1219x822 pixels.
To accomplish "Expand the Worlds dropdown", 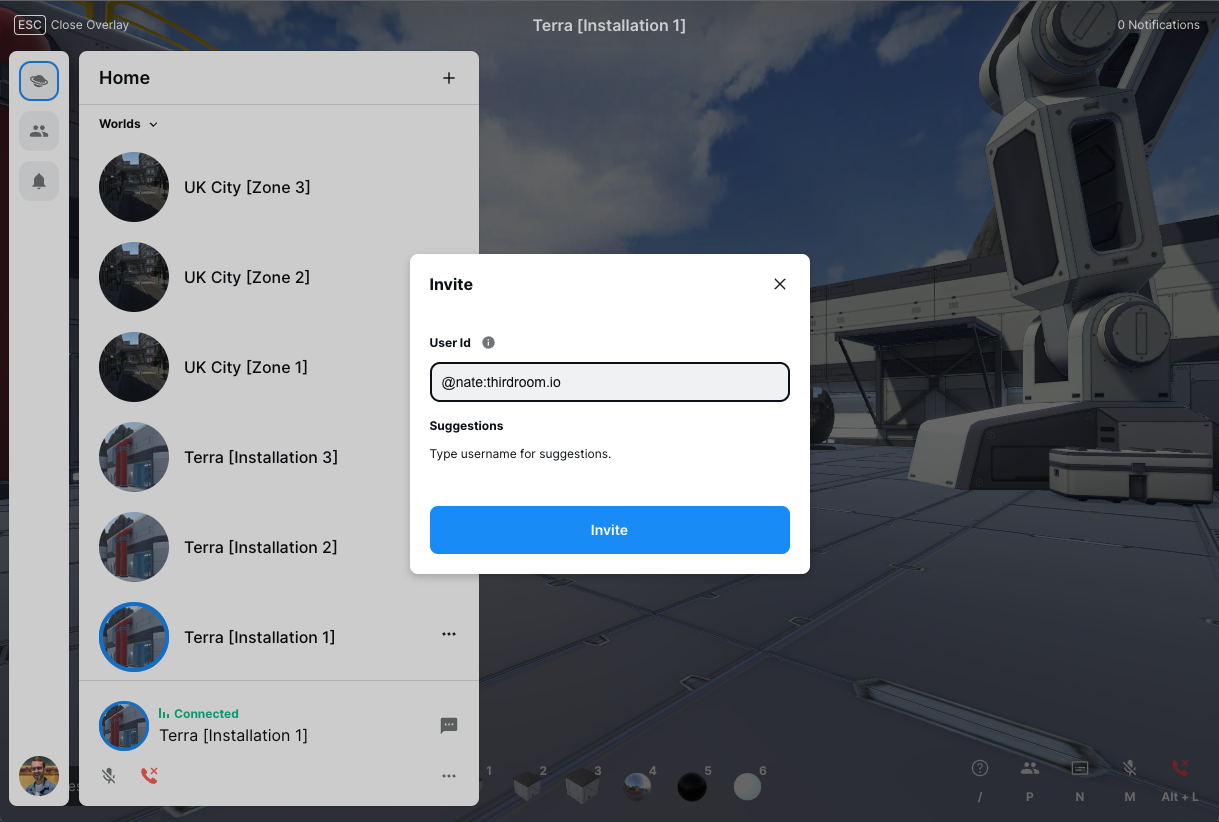I will point(128,124).
